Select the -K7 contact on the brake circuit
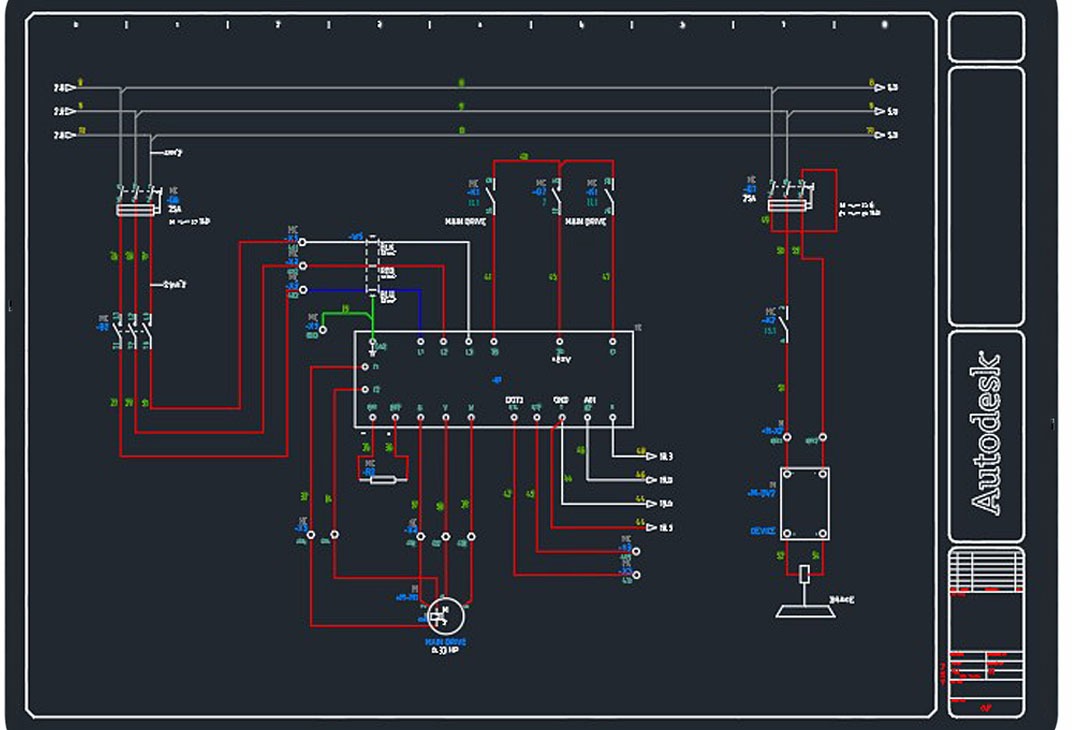Image resolution: width=1072 pixels, height=730 pixels. pyautogui.click(x=784, y=323)
